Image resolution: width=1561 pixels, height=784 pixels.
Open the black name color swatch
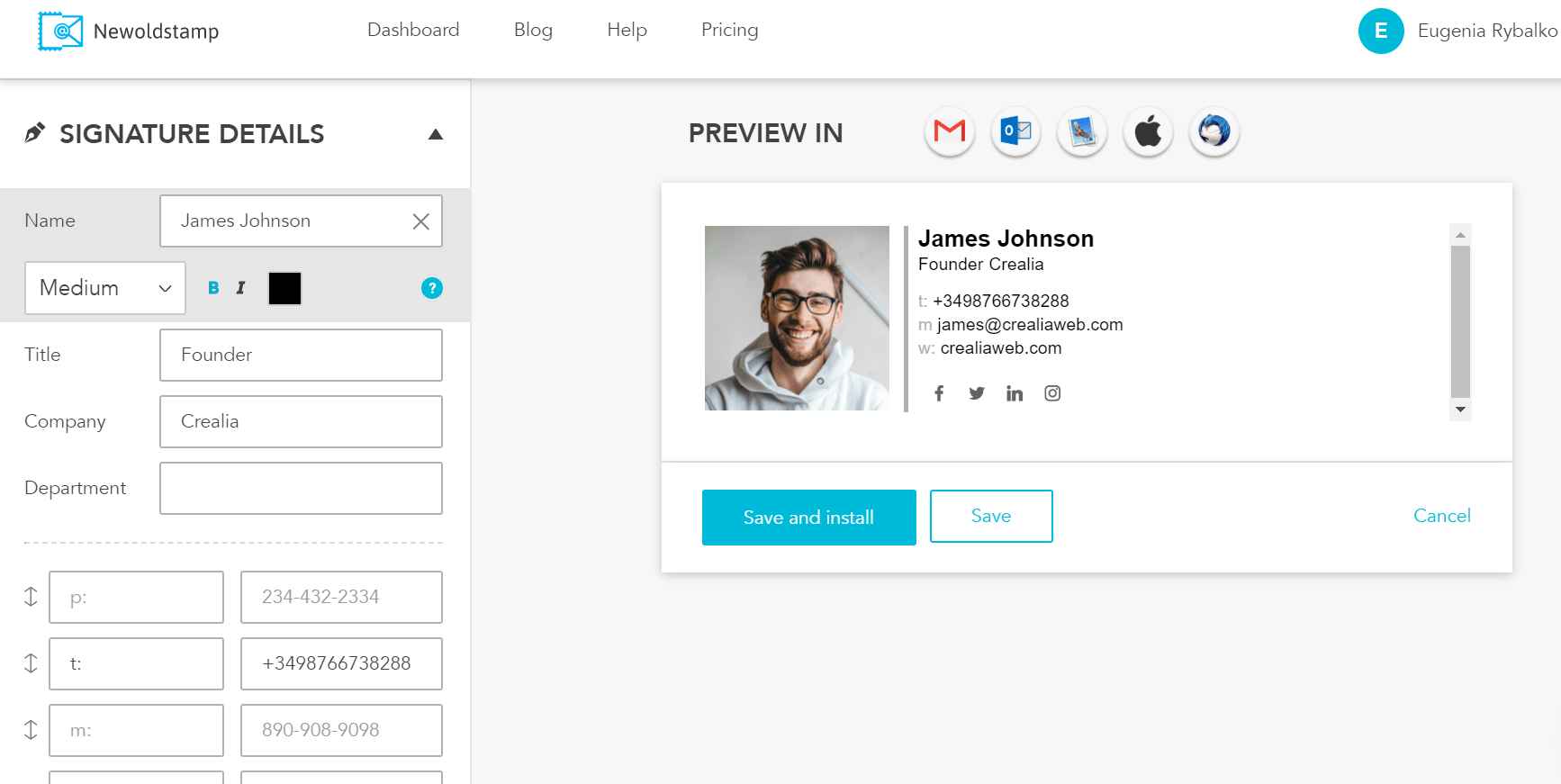point(284,288)
